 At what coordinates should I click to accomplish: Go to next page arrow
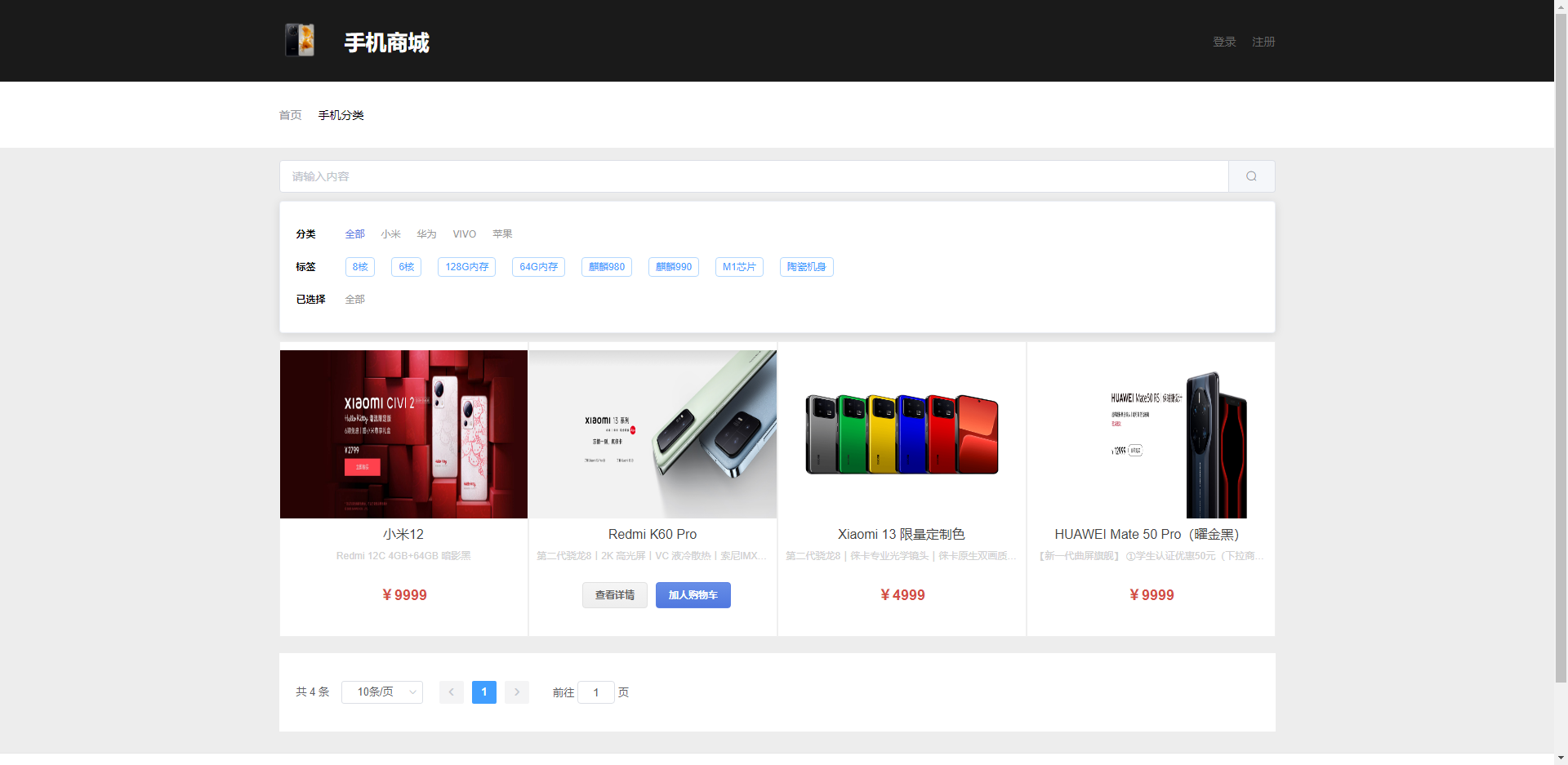click(517, 692)
